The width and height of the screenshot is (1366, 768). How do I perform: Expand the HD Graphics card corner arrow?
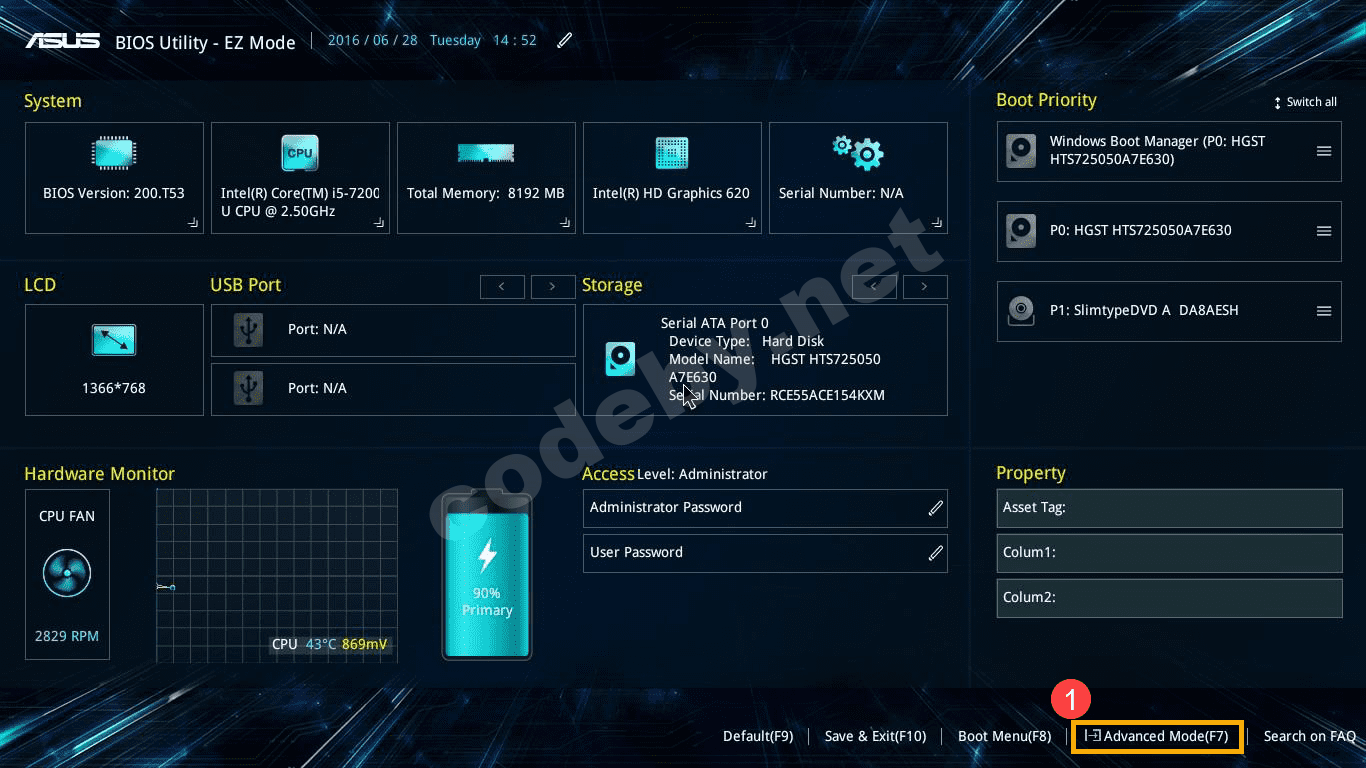click(751, 224)
